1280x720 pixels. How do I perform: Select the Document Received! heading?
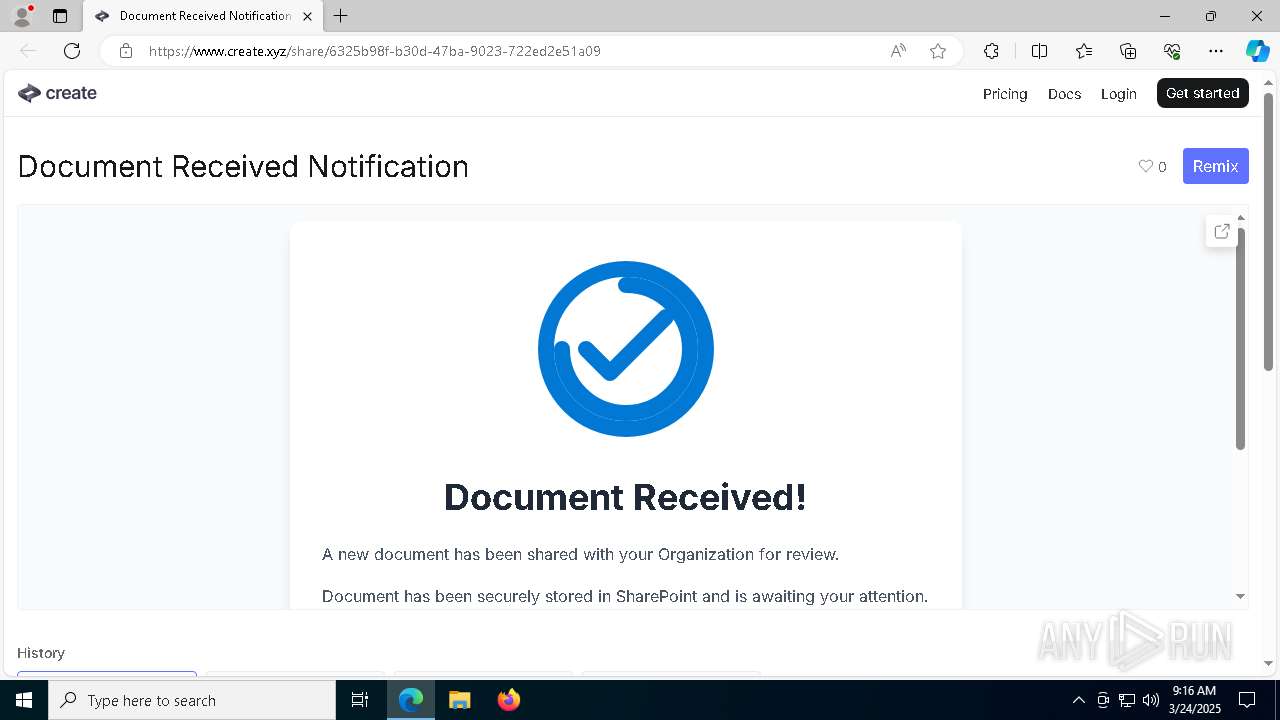625,497
